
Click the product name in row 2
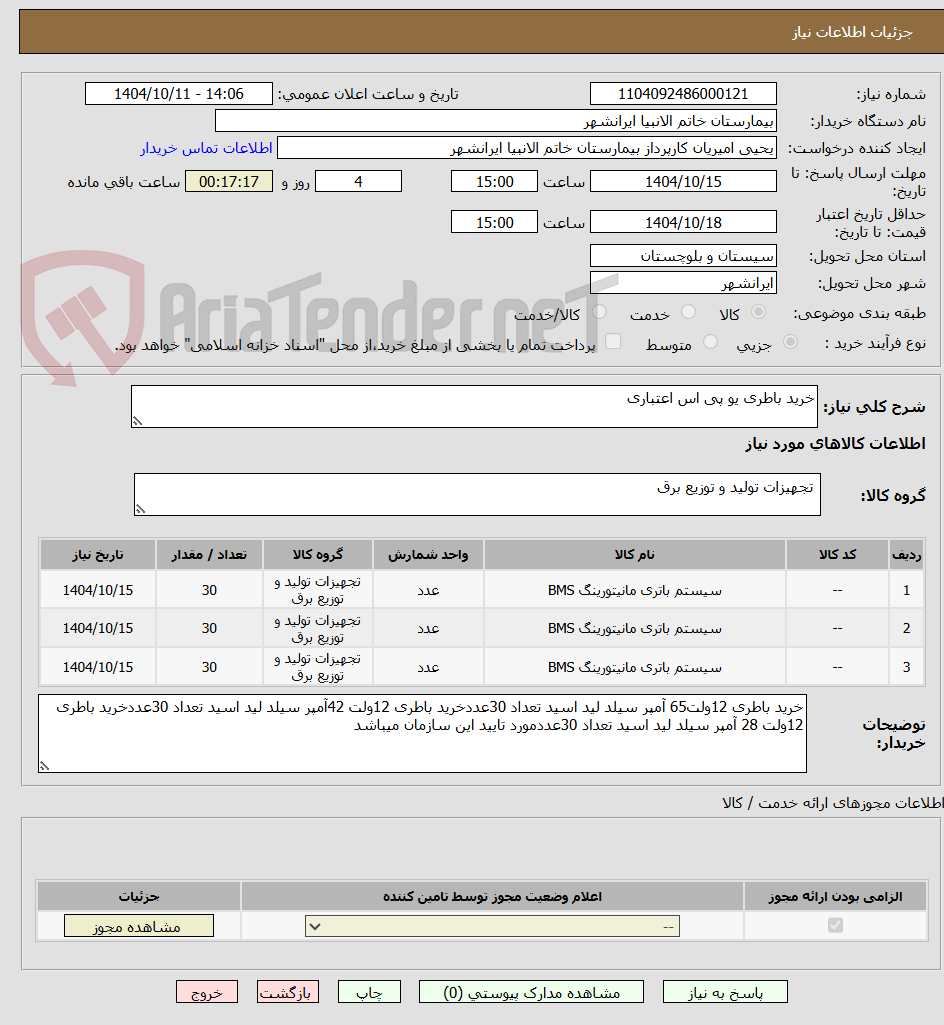pos(634,628)
